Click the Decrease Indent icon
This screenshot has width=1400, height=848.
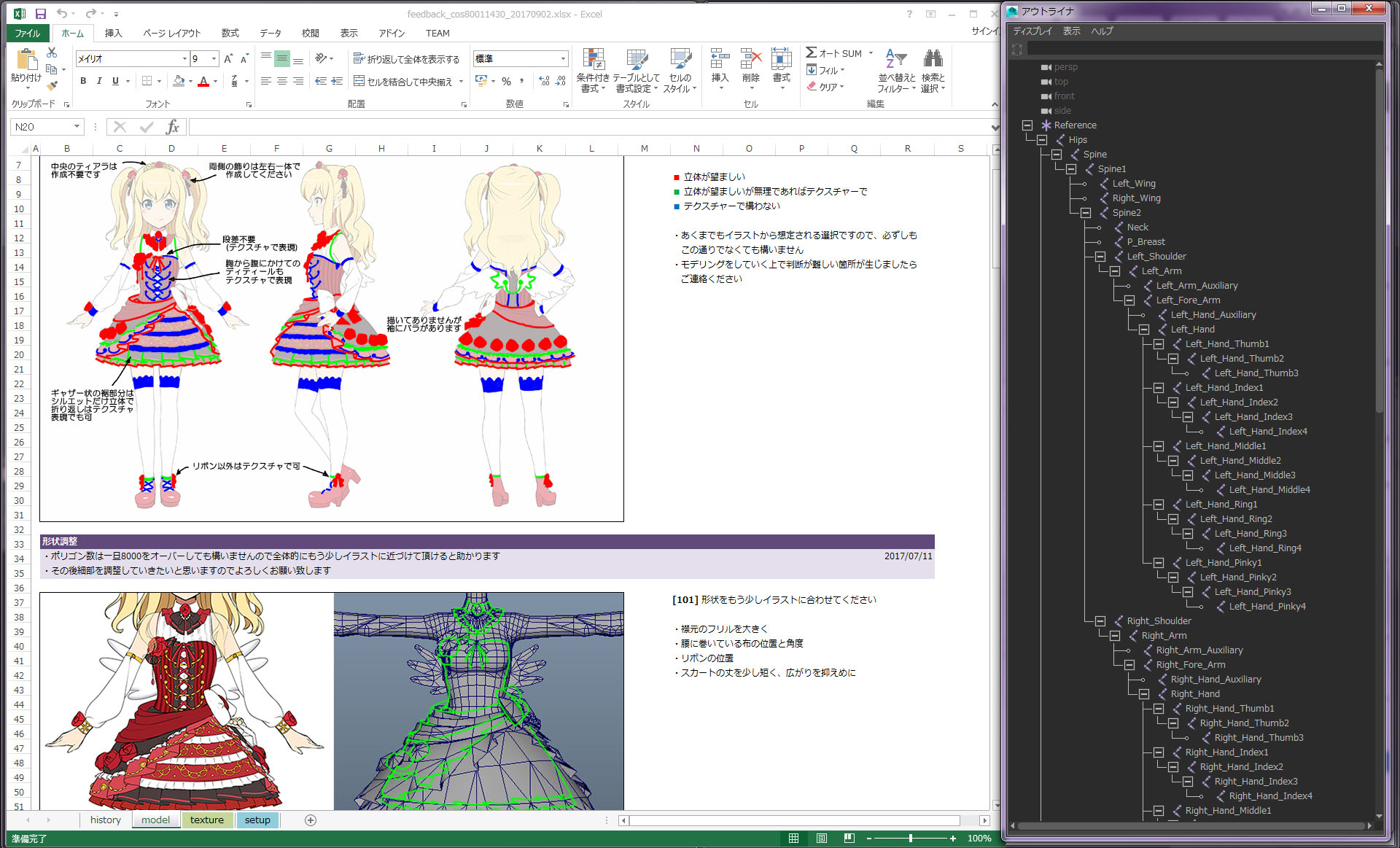(x=321, y=81)
